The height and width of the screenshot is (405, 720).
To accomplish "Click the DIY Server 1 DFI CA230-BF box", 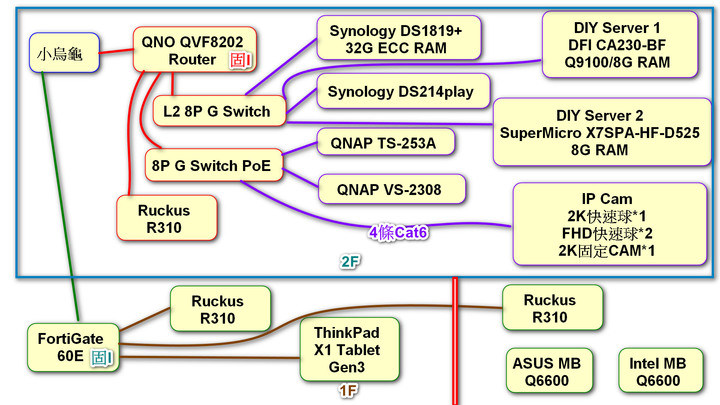I will (620, 45).
